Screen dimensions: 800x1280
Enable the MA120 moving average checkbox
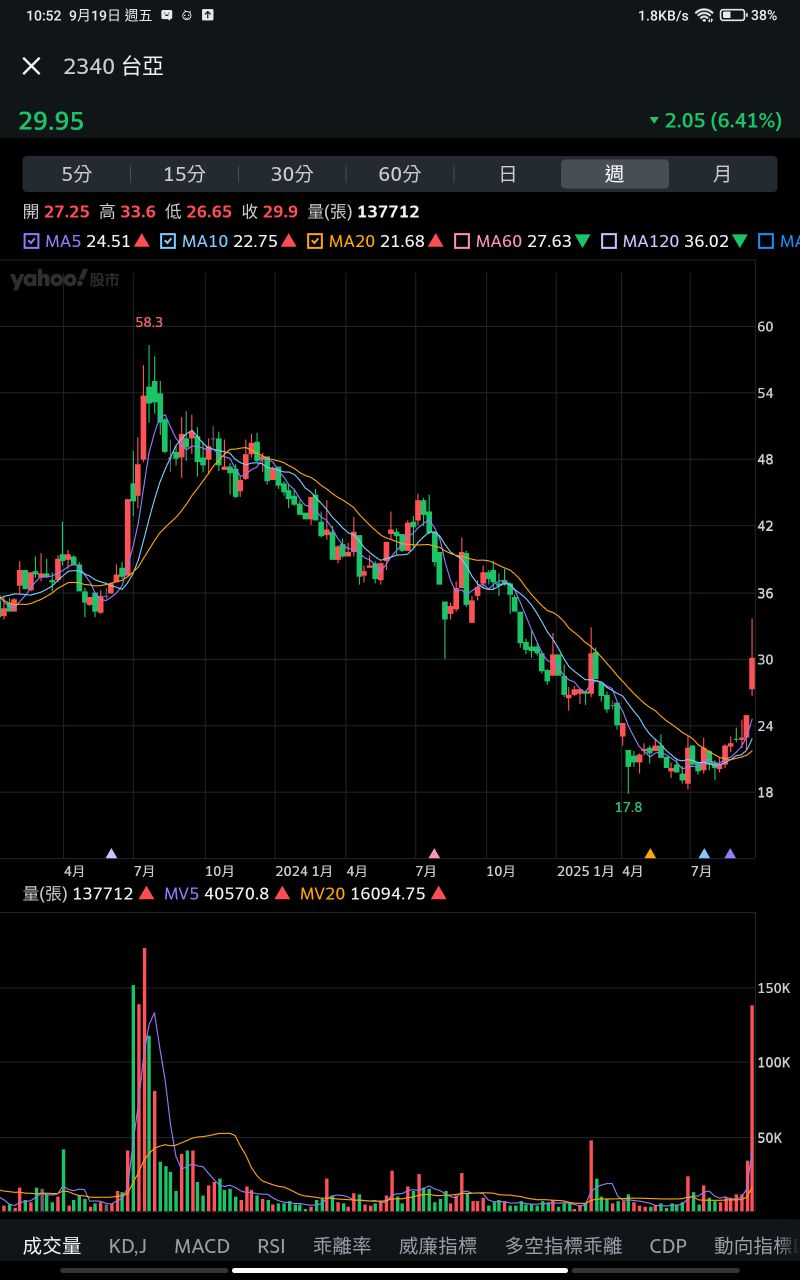click(609, 241)
